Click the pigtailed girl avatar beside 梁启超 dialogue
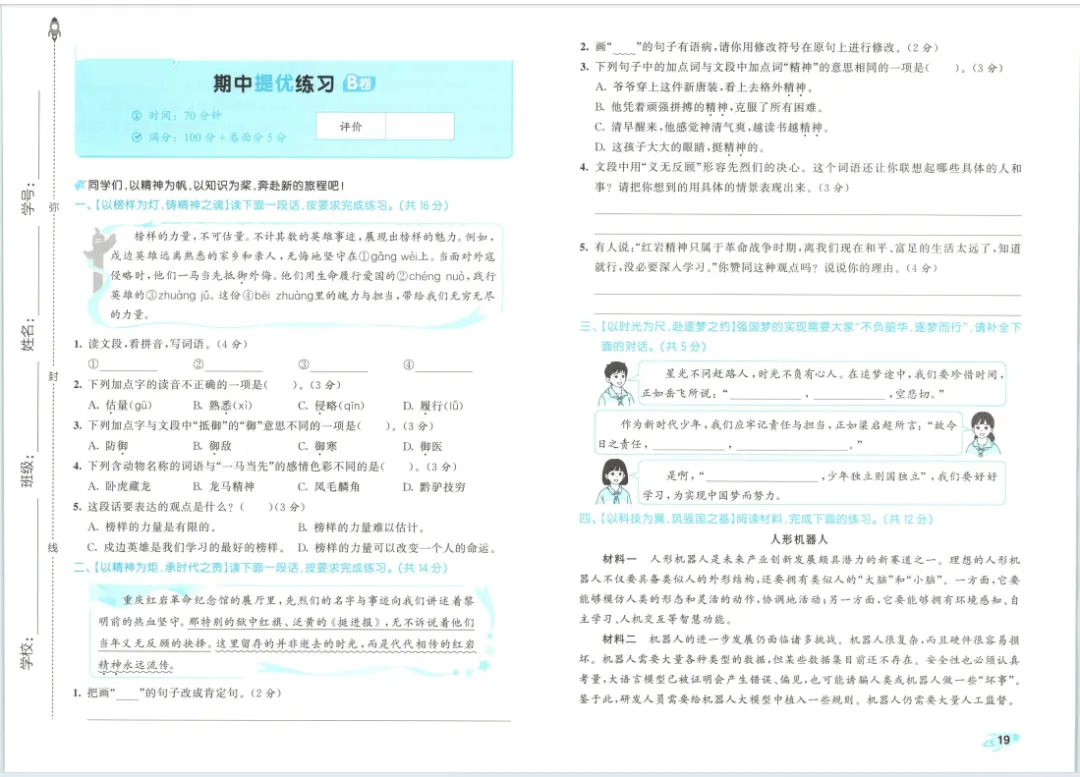1080x777 pixels. click(x=984, y=434)
